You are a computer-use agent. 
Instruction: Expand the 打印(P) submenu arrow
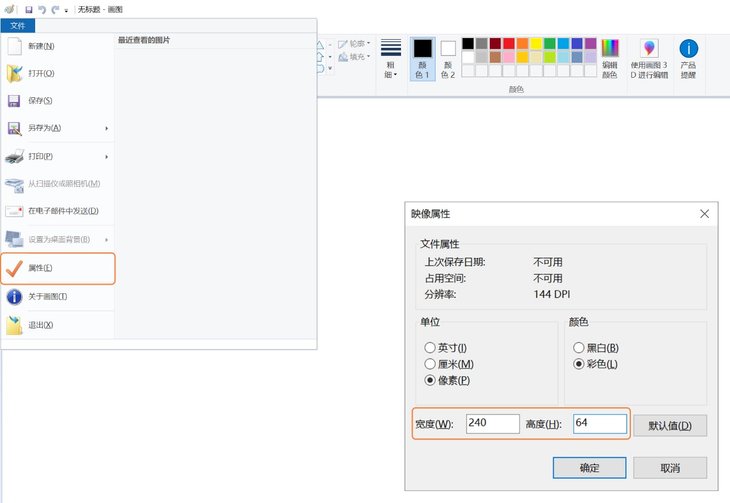point(106,156)
